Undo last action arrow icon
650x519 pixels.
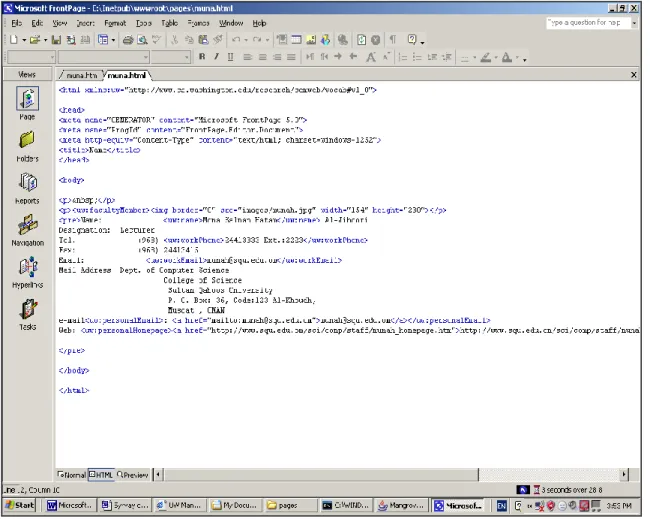click(x=236, y=40)
